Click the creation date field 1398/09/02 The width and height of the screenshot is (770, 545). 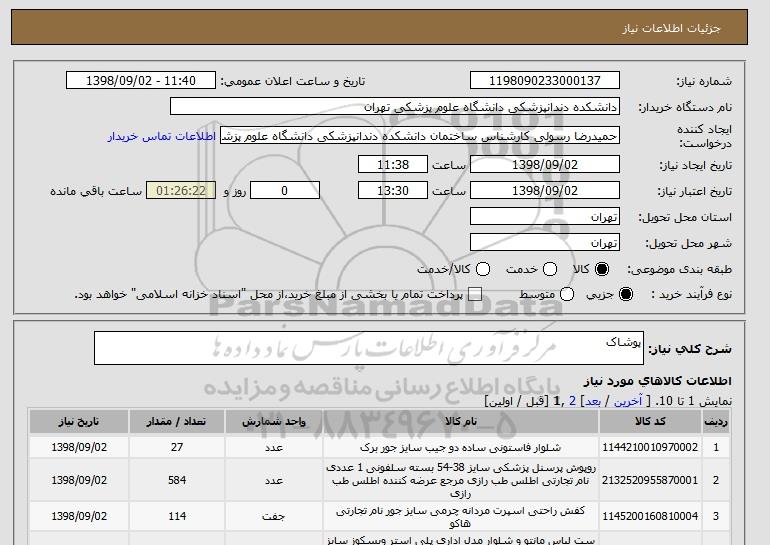545,164
